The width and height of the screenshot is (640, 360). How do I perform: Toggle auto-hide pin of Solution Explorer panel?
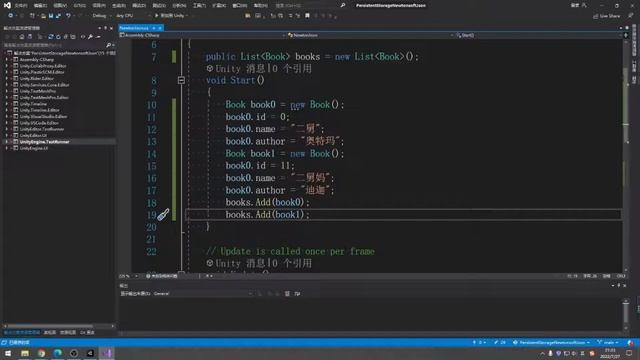click(x=105, y=28)
